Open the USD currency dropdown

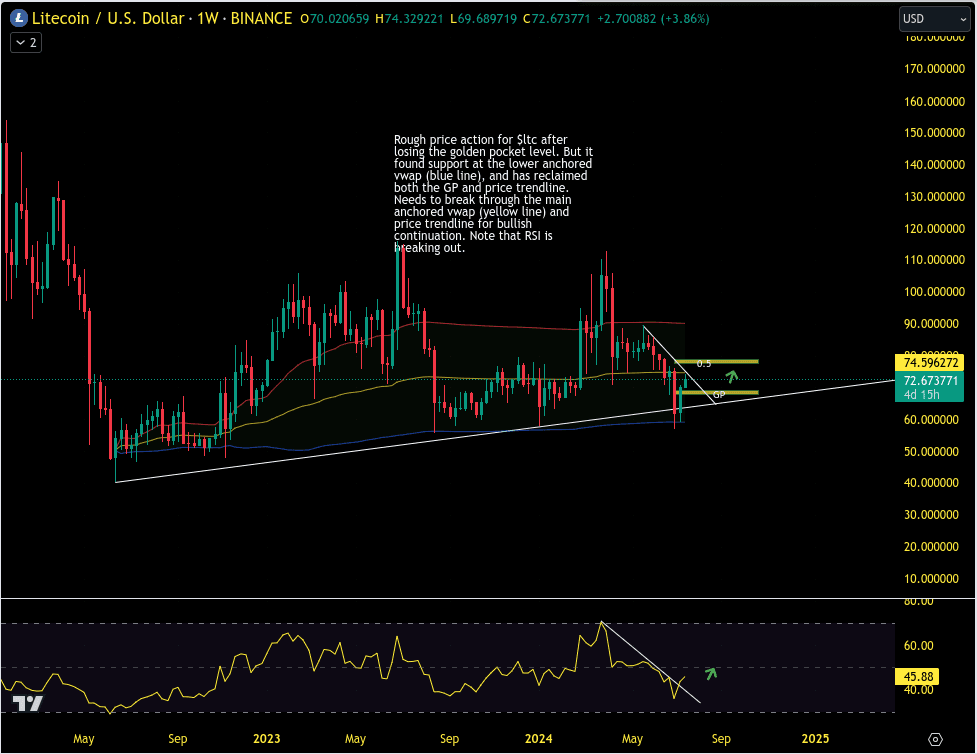pyautogui.click(x=935, y=19)
